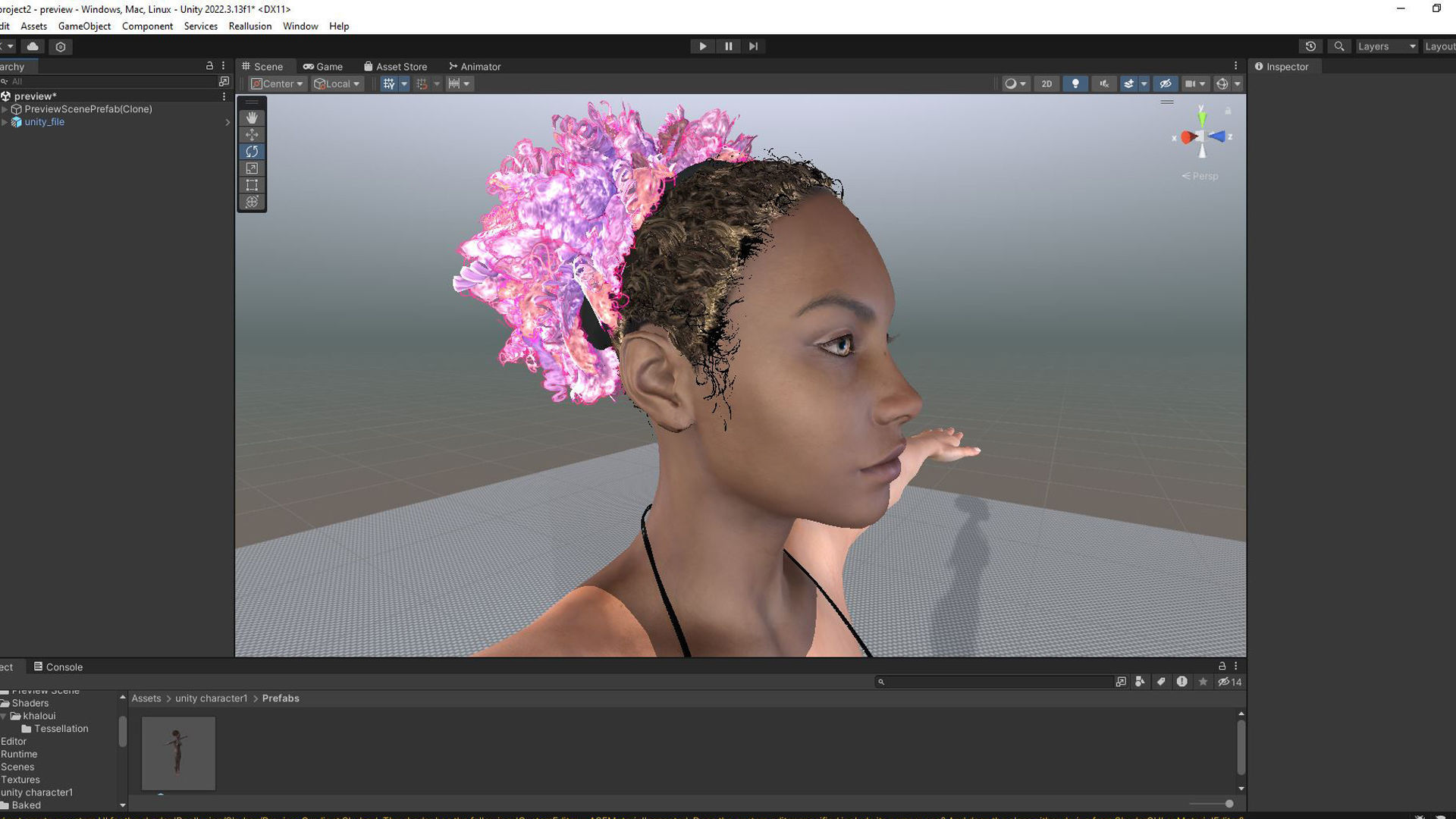Toggle scene audio mute
1456x819 pixels.
1104,83
